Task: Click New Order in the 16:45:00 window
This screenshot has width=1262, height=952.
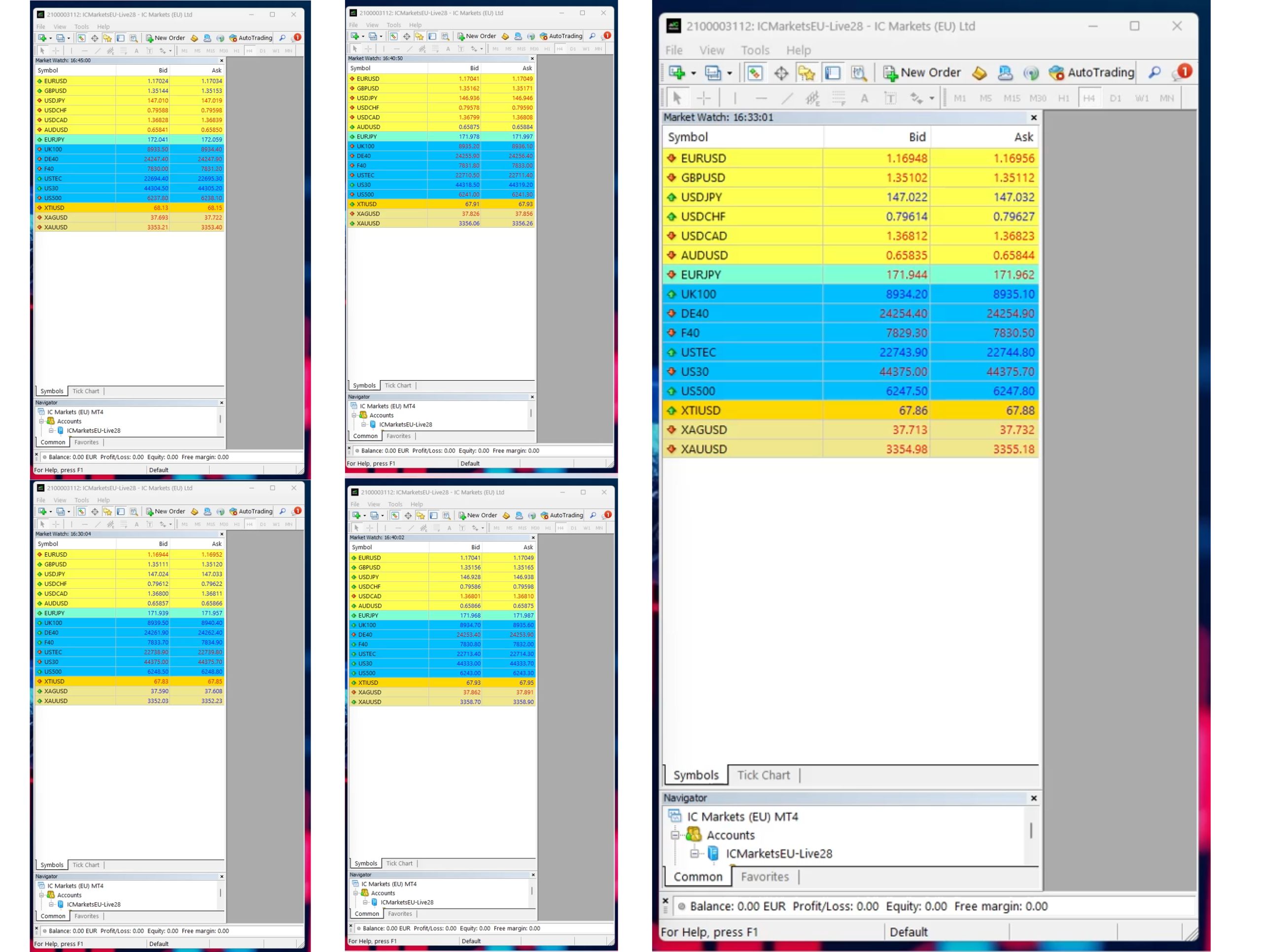Action: pyautogui.click(x=166, y=38)
